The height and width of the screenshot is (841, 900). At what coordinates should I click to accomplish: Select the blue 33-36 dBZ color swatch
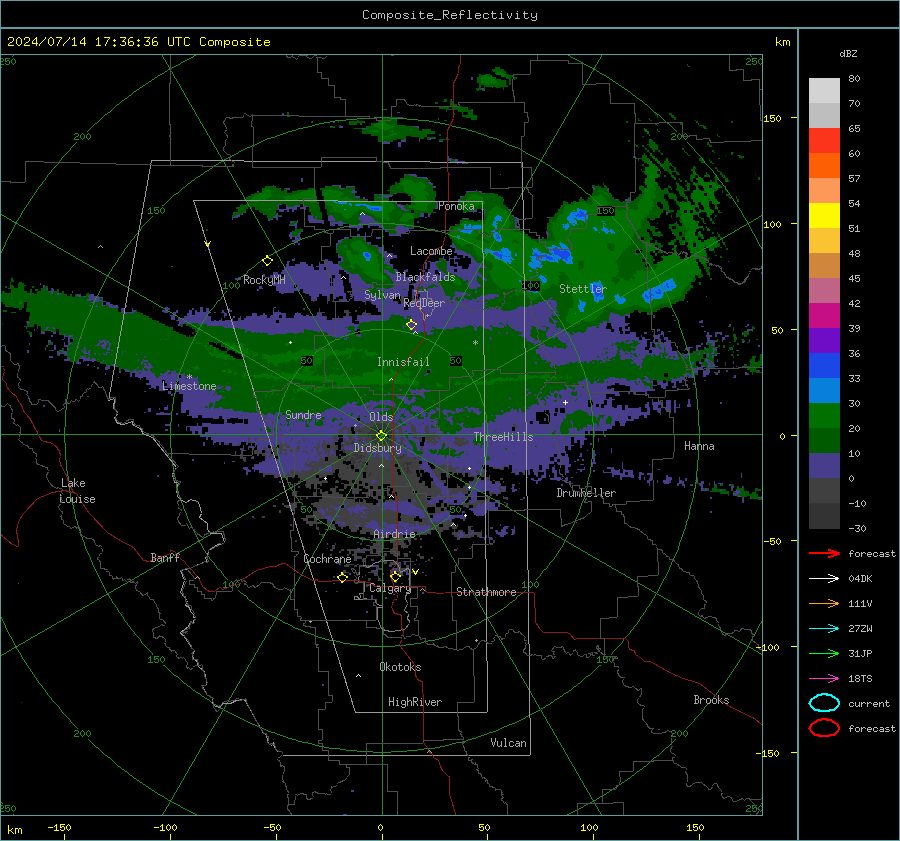pyautogui.click(x=824, y=366)
